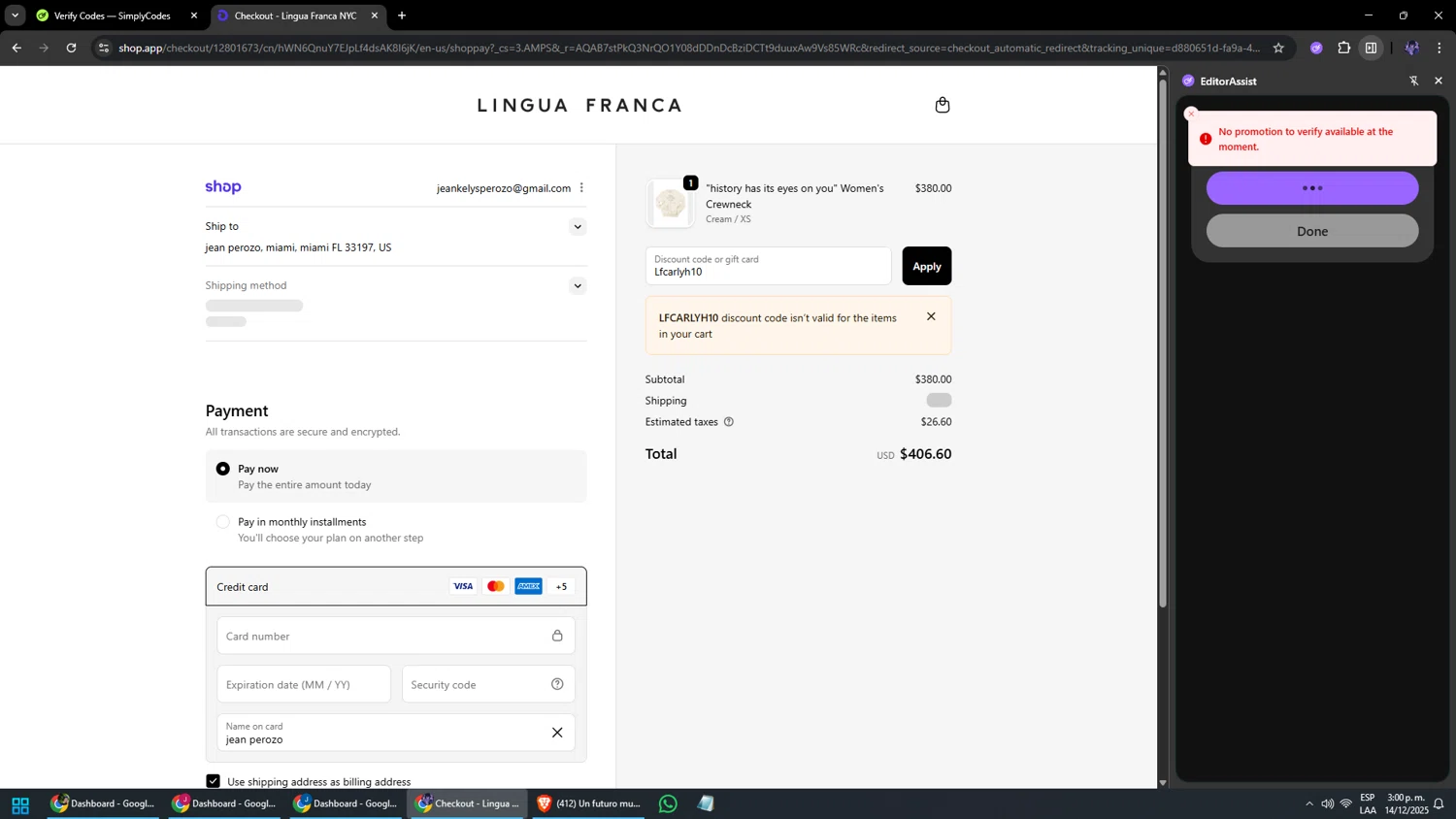Open Wi-Fi network settings
This screenshot has height=819, width=1456.
point(1346,804)
